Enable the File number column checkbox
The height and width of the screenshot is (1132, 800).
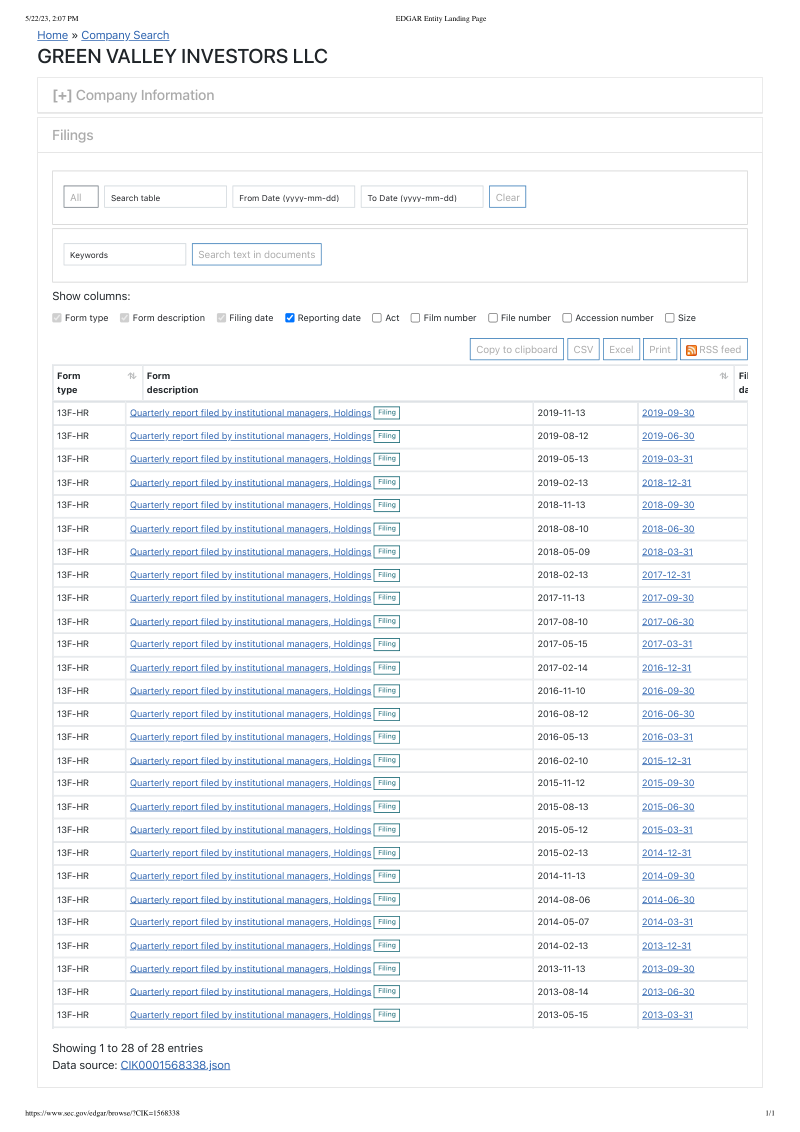(x=493, y=318)
